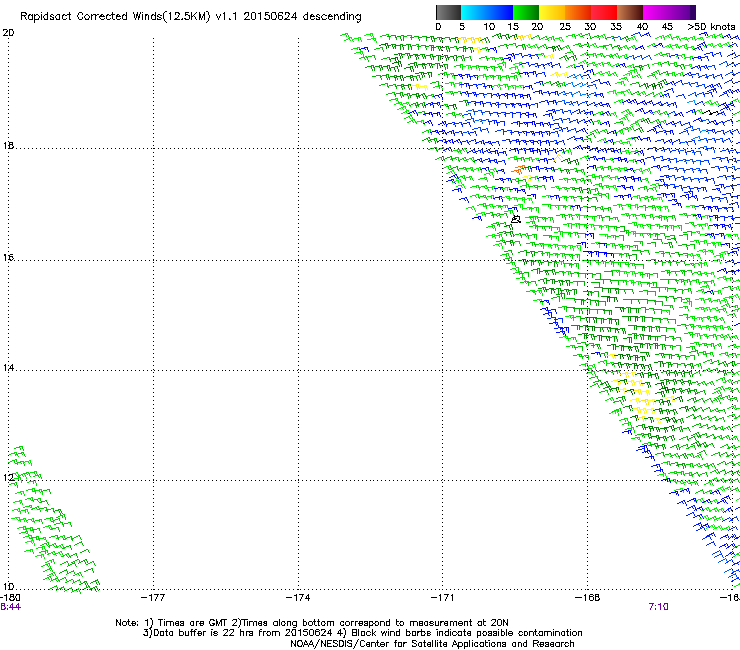Select the cyan-blue 5-15 knots legend band
Image resolution: width=740 pixels, height=650 pixels.
pyautogui.click(x=487, y=12)
